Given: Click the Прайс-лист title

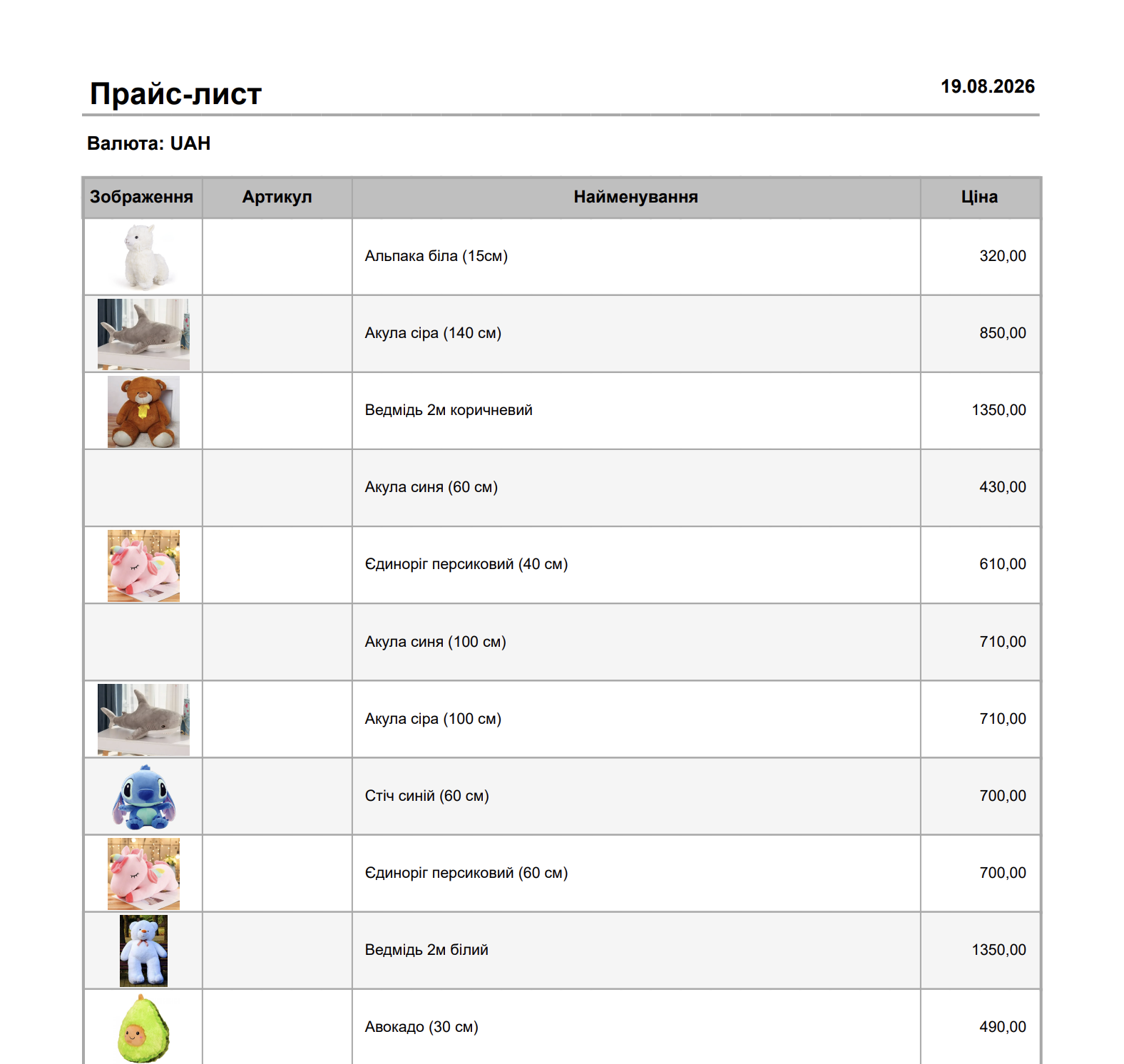Looking at the screenshot, I should click(x=176, y=93).
